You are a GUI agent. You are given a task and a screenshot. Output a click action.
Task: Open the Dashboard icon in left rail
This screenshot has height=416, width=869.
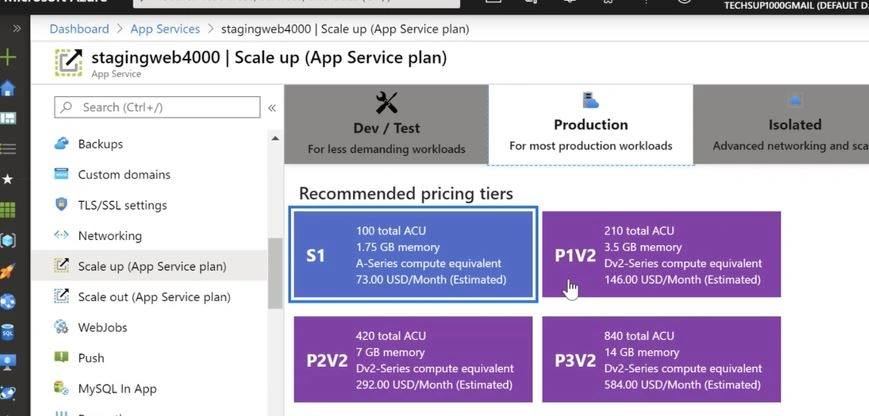pos(8,118)
